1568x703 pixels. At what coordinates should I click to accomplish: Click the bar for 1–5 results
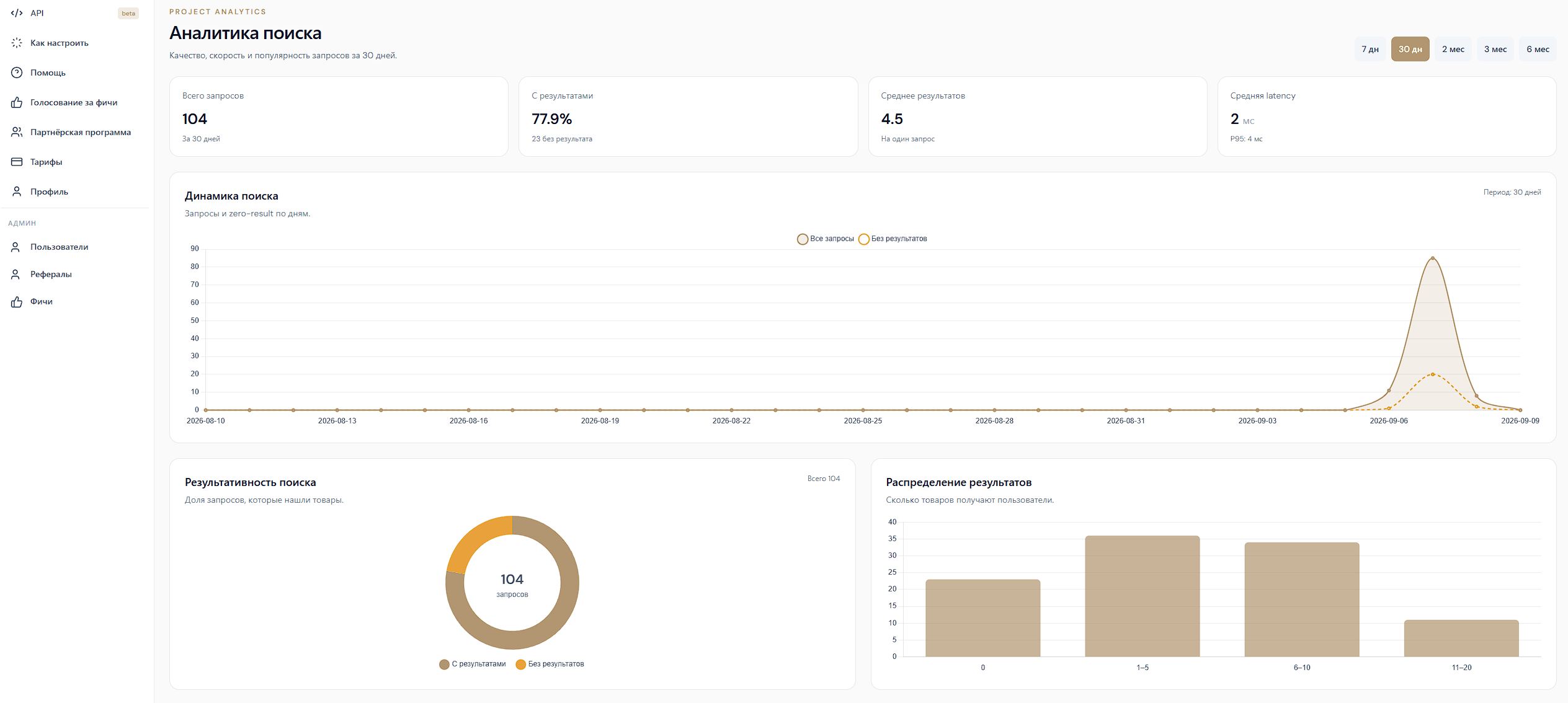tap(1143, 596)
